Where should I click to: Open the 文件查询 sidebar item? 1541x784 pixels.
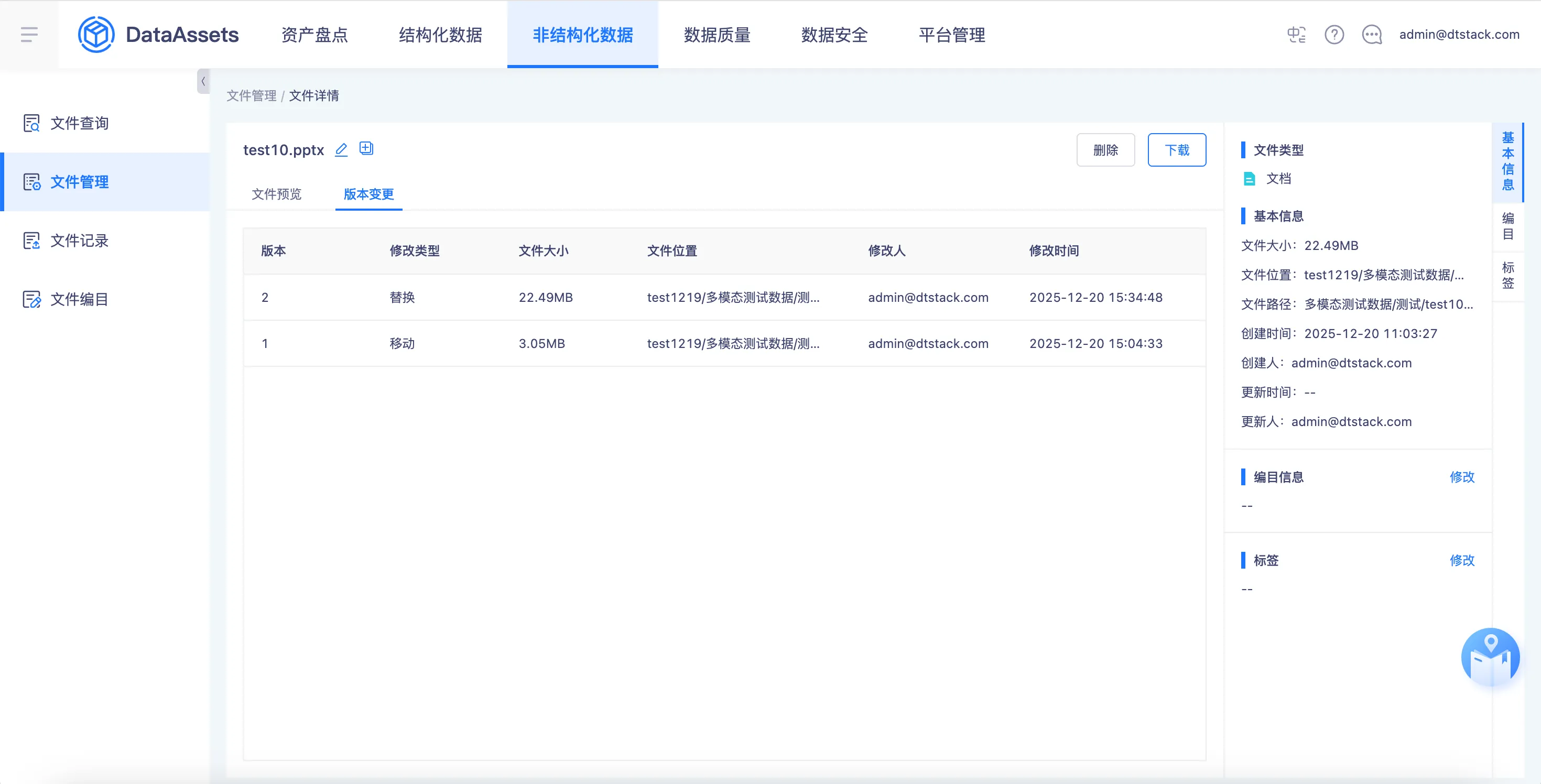(x=79, y=123)
